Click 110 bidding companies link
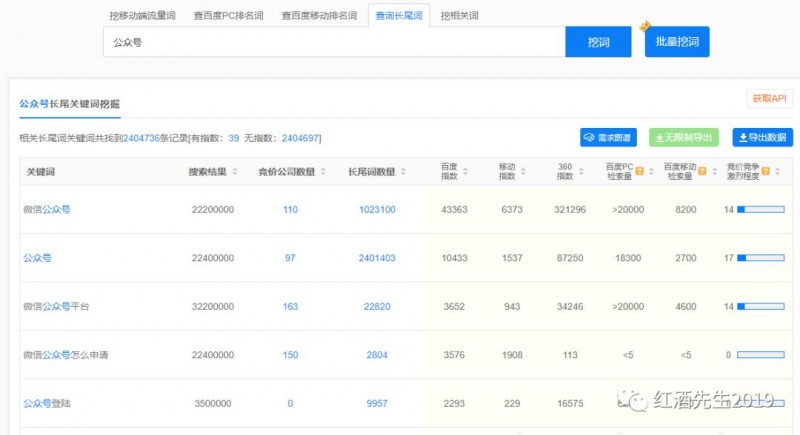This screenshot has height=435, width=800. tap(290, 210)
